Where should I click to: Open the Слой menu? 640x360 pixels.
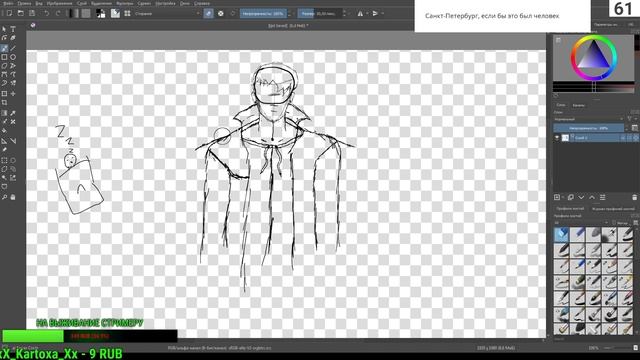pyautogui.click(x=82, y=3)
